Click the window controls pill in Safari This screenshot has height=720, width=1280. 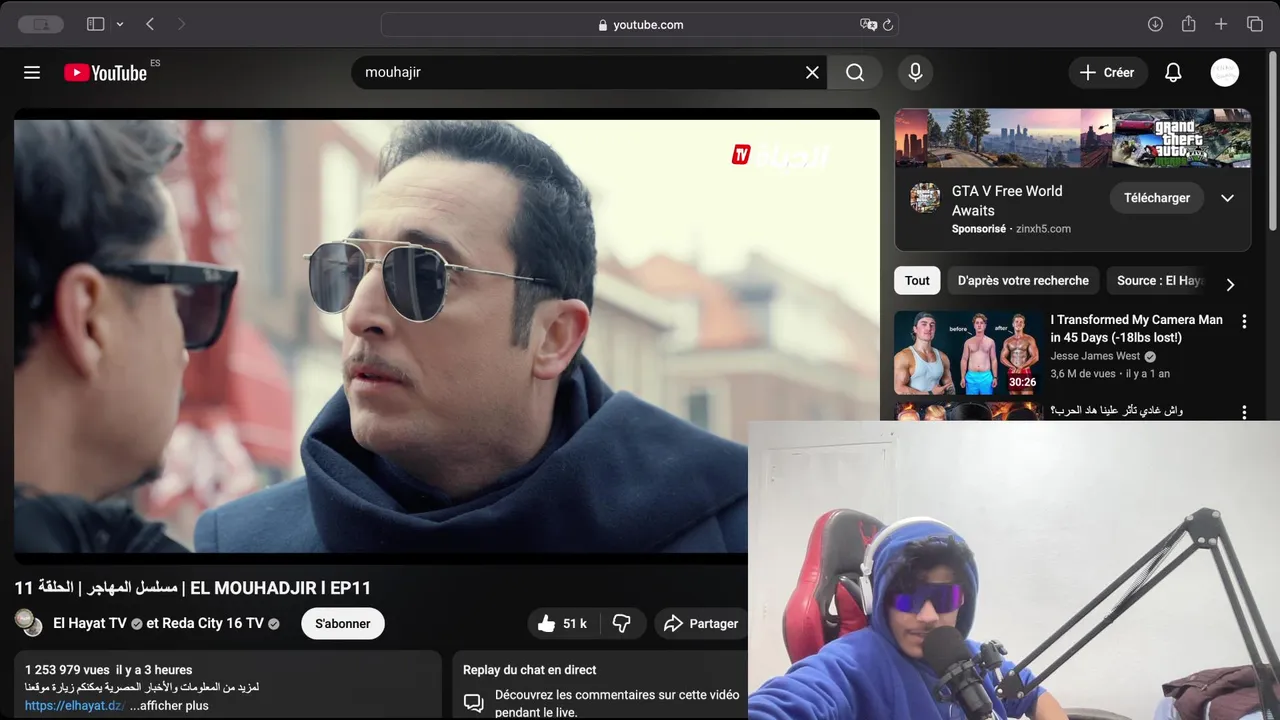[x=41, y=24]
